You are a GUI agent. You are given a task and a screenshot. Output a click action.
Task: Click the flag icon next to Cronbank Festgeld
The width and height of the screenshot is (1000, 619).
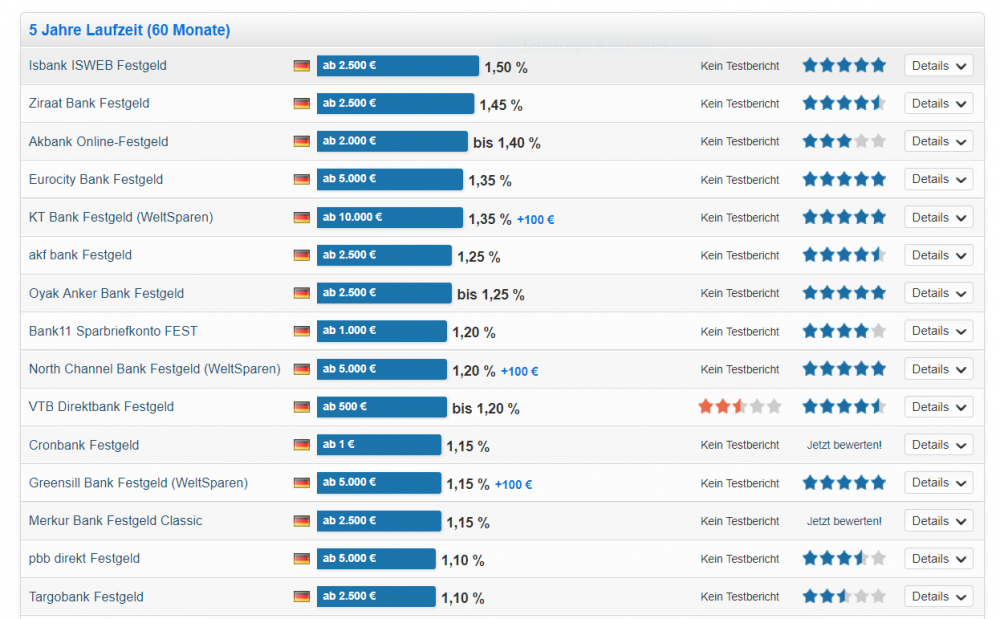click(302, 444)
